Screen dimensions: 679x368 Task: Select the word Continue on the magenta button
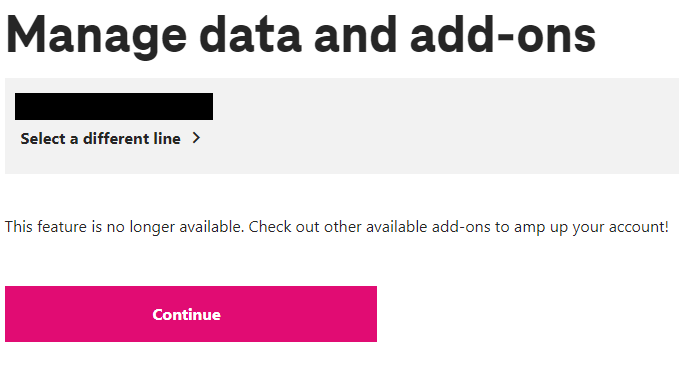tap(187, 314)
